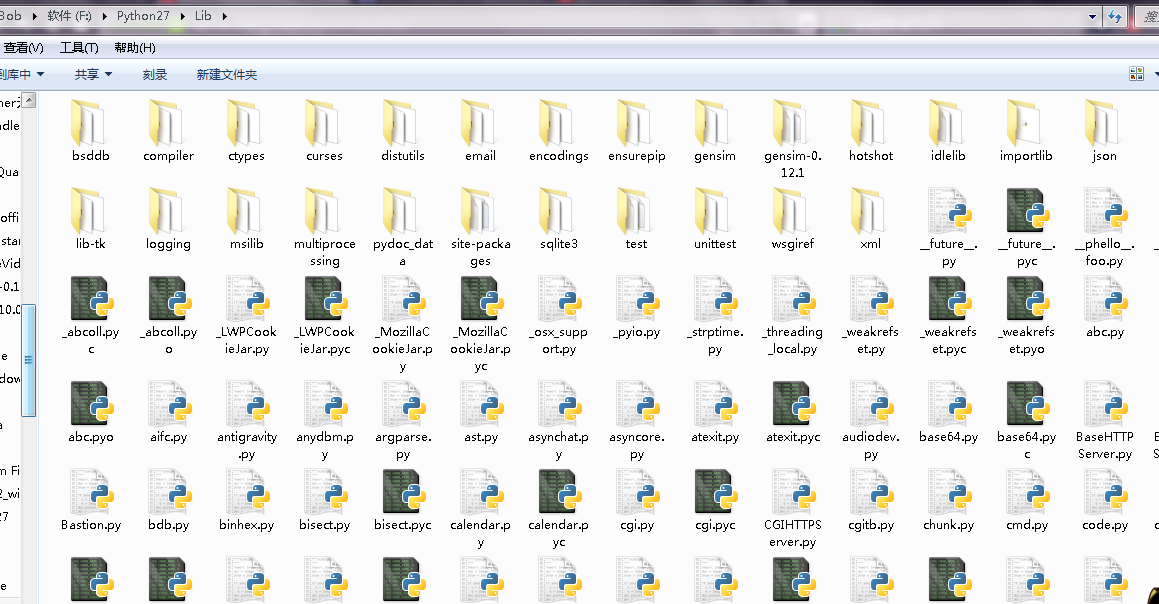
Task: Select the gensim folder
Action: (715, 131)
